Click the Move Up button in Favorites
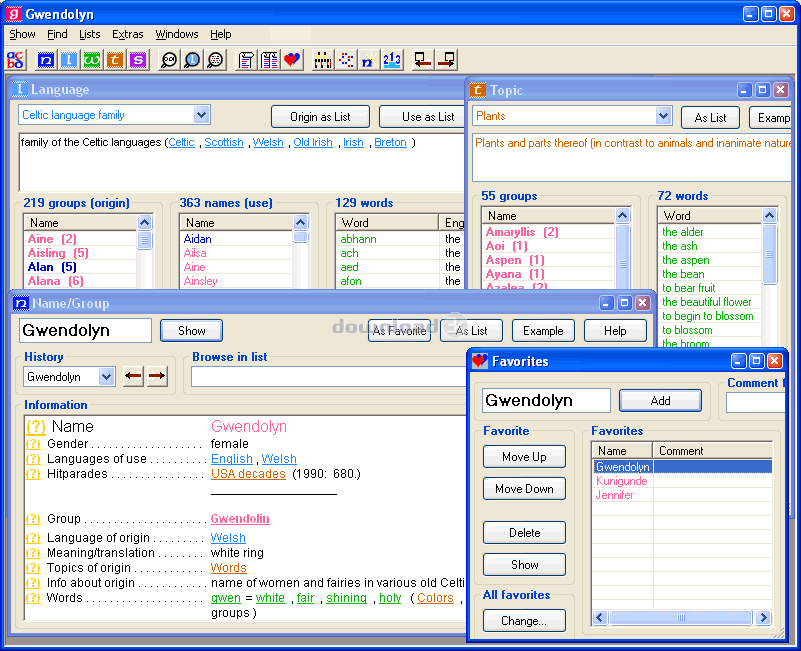 (524, 457)
